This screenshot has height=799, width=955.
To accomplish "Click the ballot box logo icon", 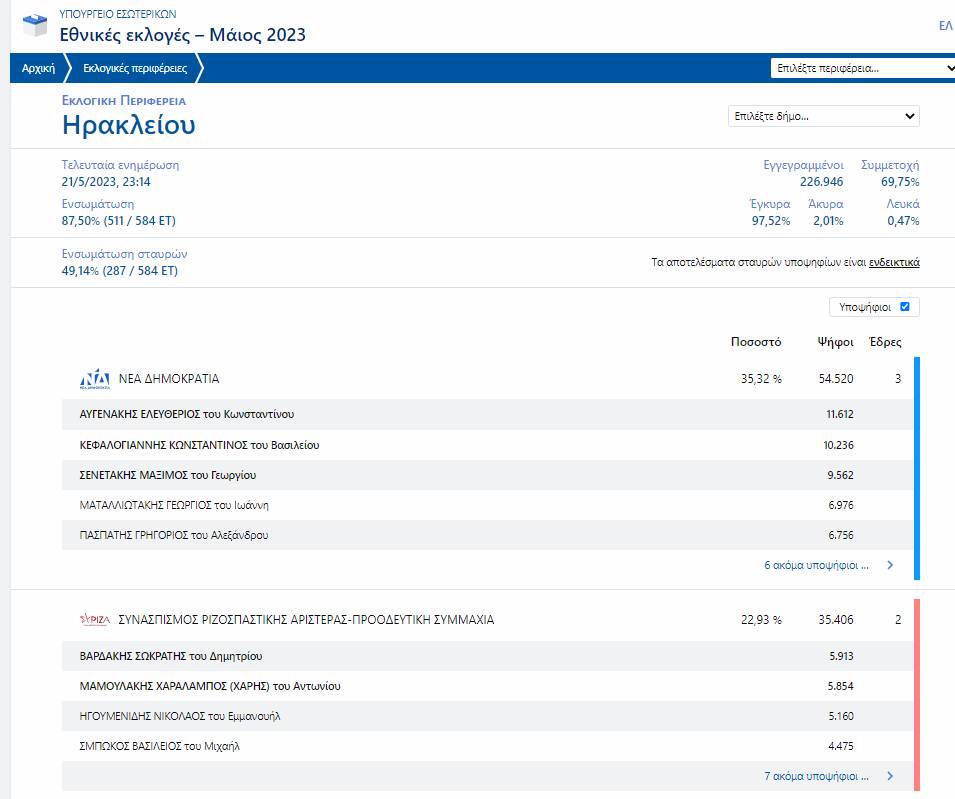I will (x=35, y=25).
